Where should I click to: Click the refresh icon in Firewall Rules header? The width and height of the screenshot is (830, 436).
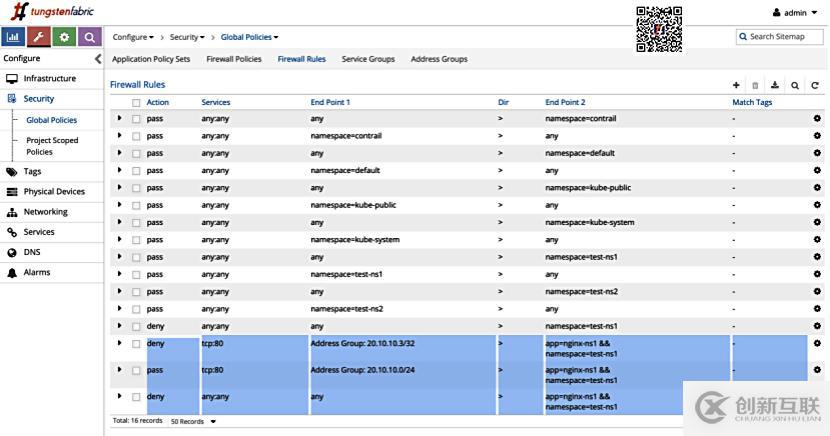click(815, 86)
